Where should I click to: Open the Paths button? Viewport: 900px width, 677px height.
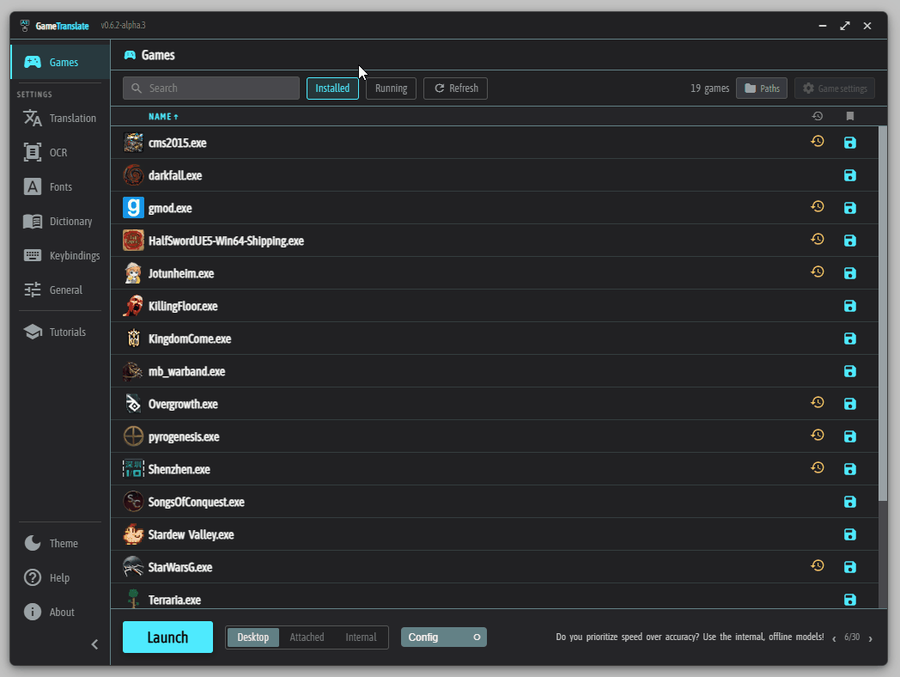tap(762, 88)
